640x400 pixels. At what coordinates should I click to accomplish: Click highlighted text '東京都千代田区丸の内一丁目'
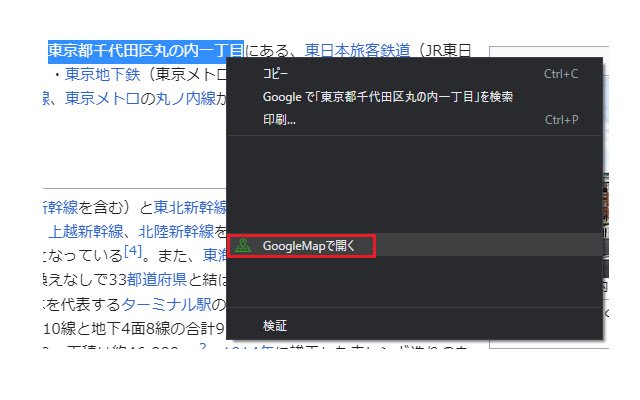(x=146, y=51)
